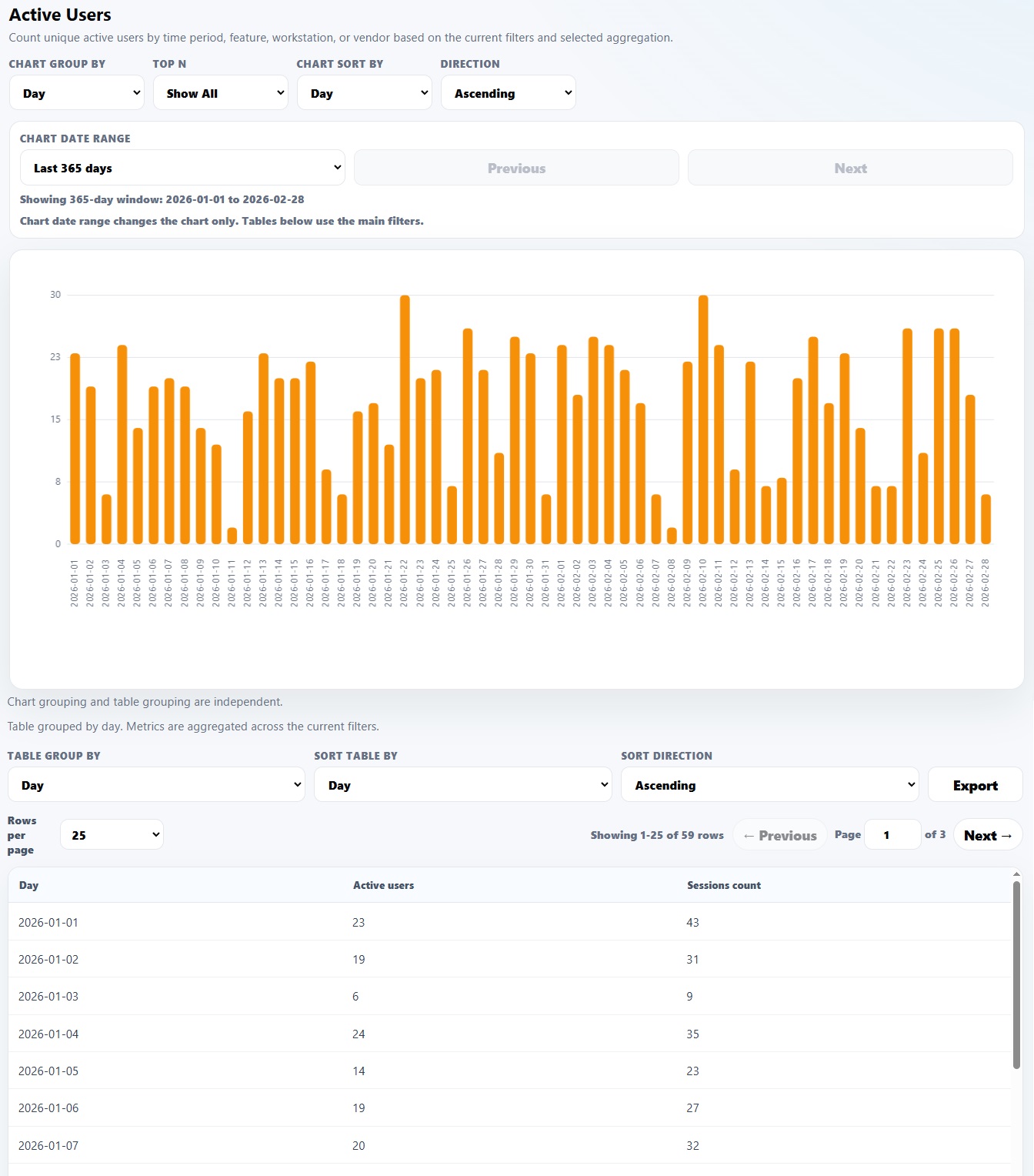This screenshot has width=1034, height=1176.
Task: Click the 2026-01-06 table row date
Action: tap(48, 1108)
